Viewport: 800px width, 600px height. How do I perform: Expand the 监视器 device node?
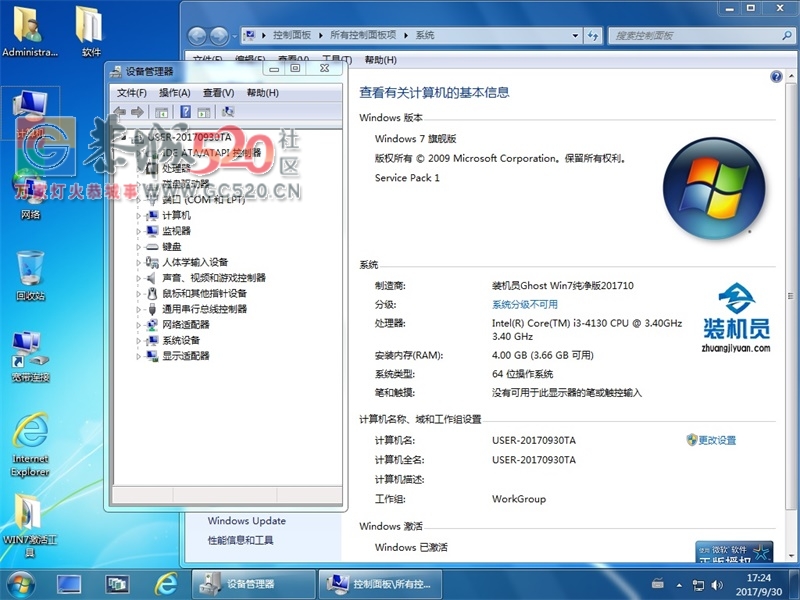[138, 231]
